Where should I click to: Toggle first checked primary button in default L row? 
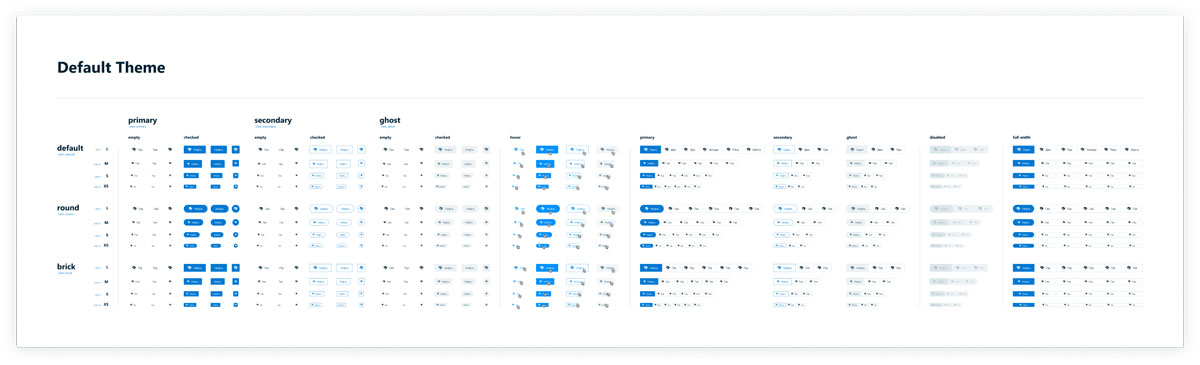194,150
